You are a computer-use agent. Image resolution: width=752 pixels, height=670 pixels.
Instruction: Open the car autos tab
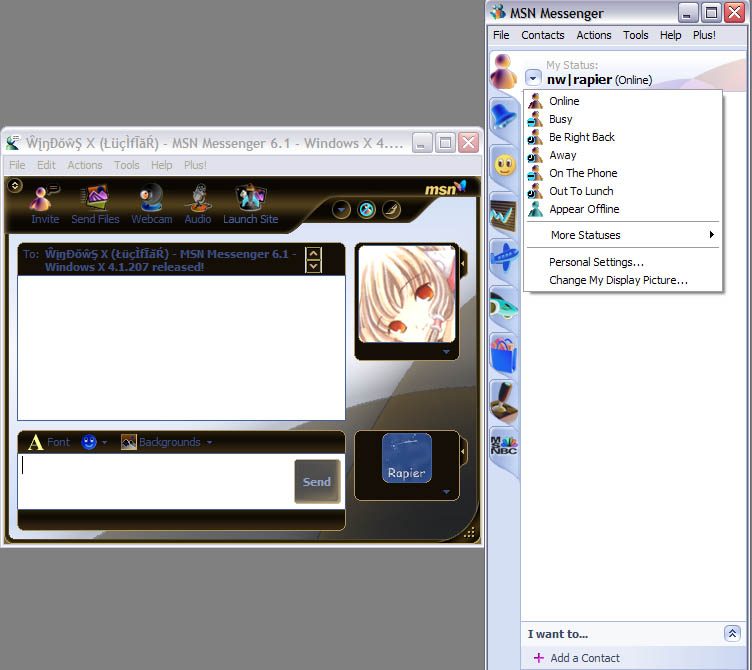pos(504,306)
